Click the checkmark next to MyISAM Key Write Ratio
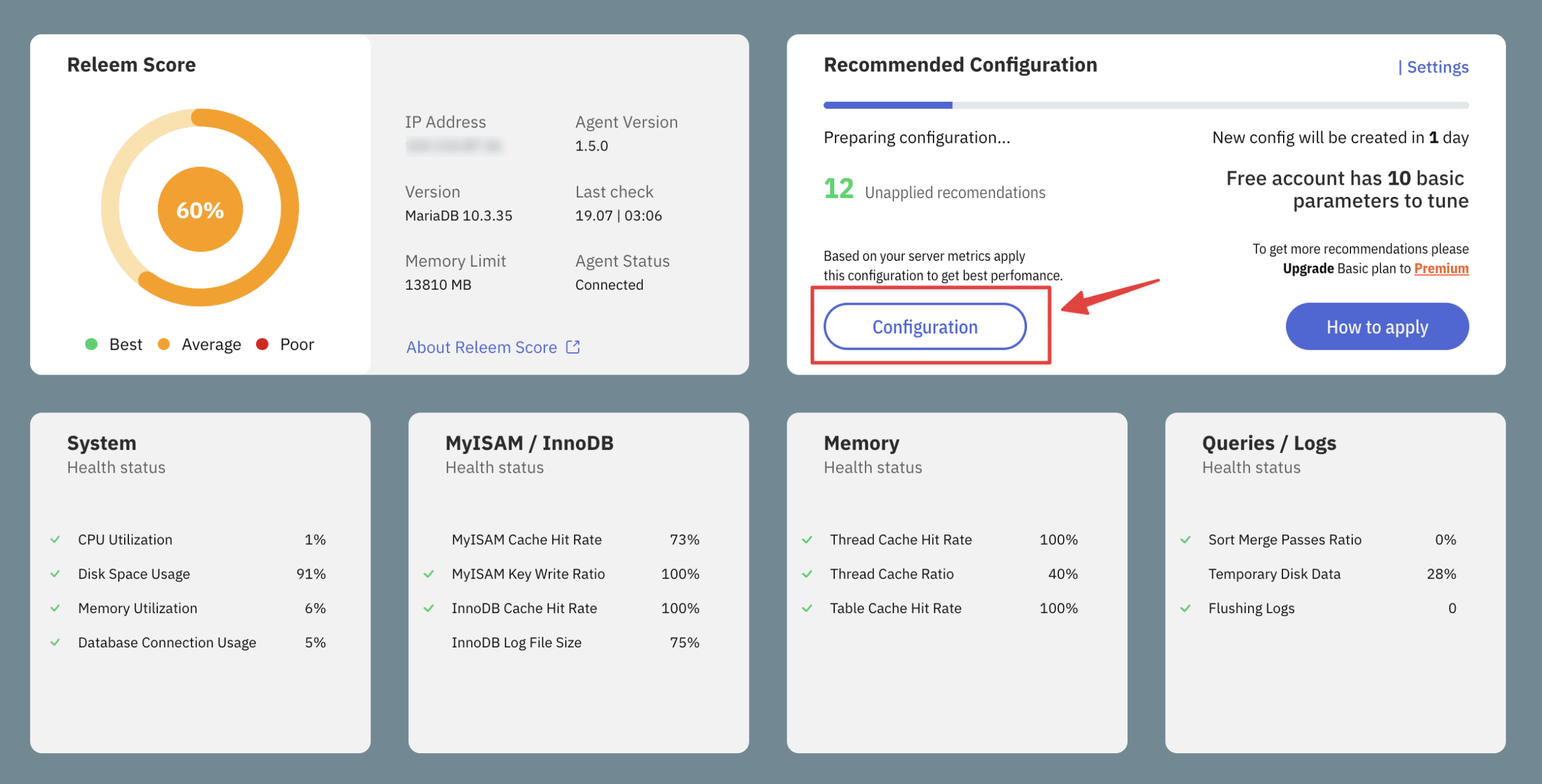 coord(429,574)
